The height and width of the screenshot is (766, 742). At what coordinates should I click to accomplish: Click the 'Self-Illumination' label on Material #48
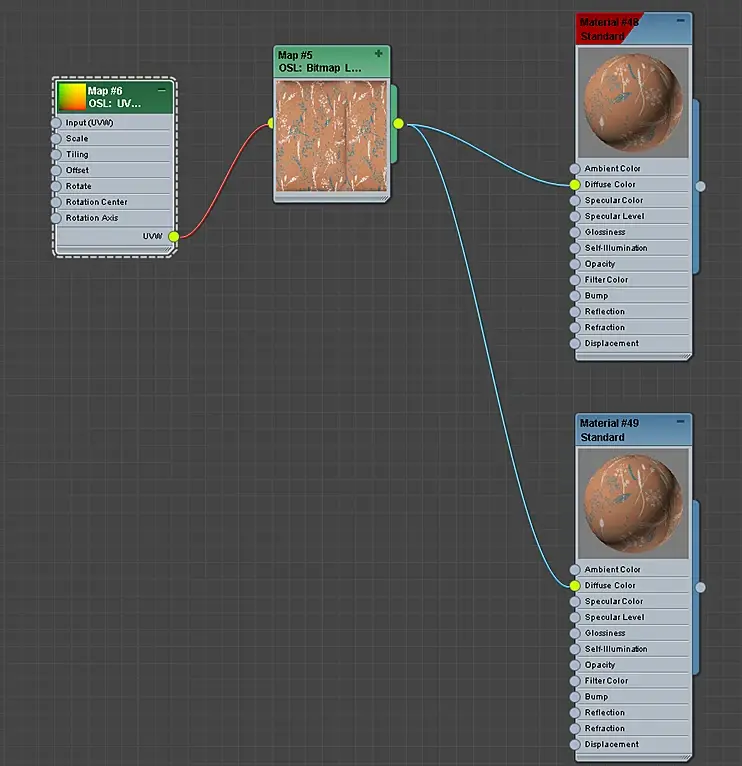coord(615,248)
